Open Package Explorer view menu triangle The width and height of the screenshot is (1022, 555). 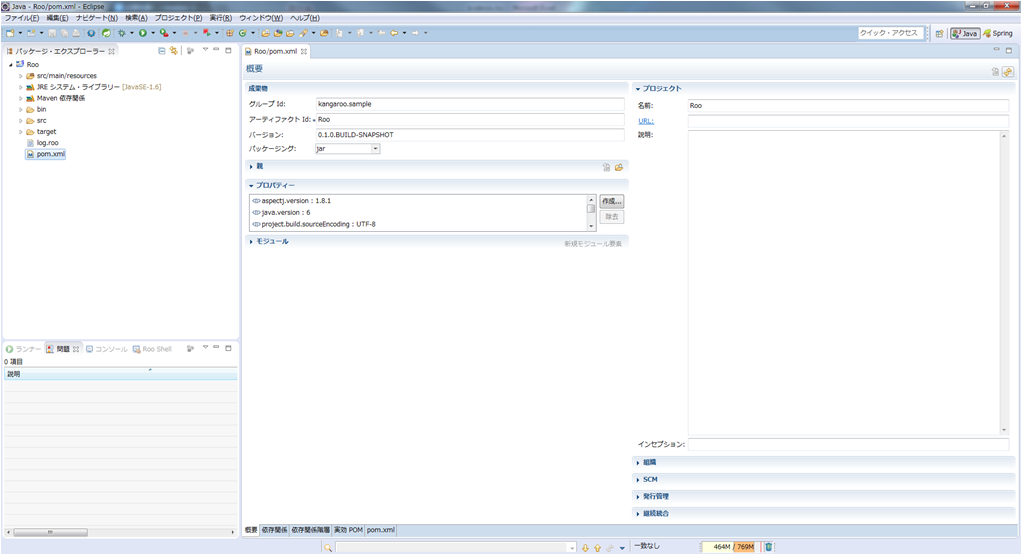point(205,50)
